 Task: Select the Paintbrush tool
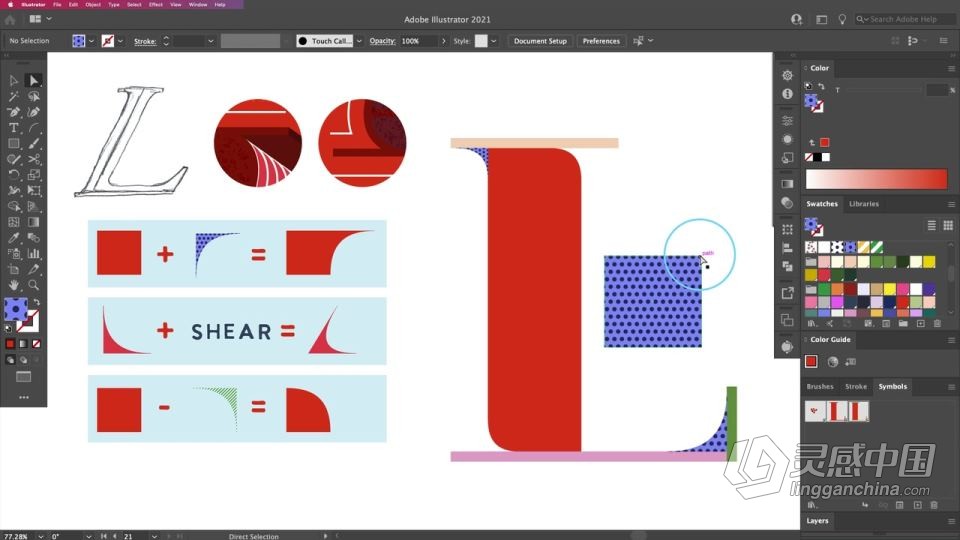(33, 143)
